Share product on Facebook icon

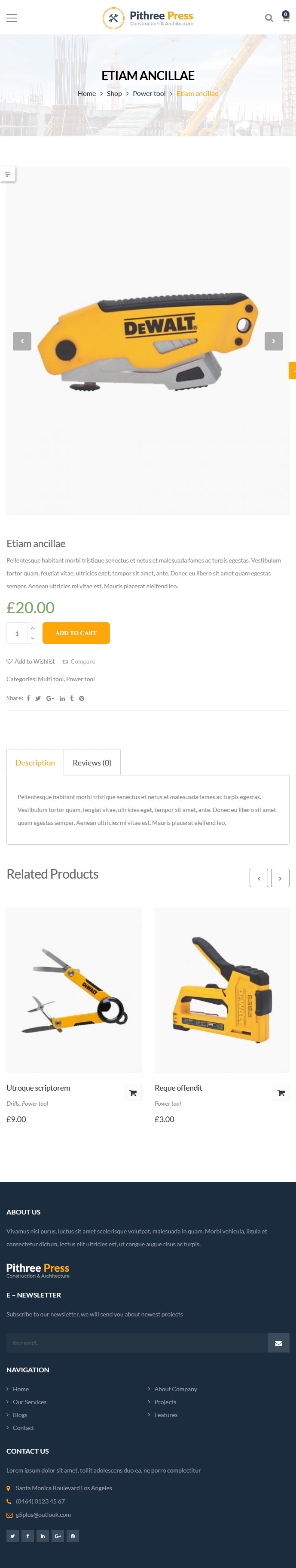coord(28,698)
